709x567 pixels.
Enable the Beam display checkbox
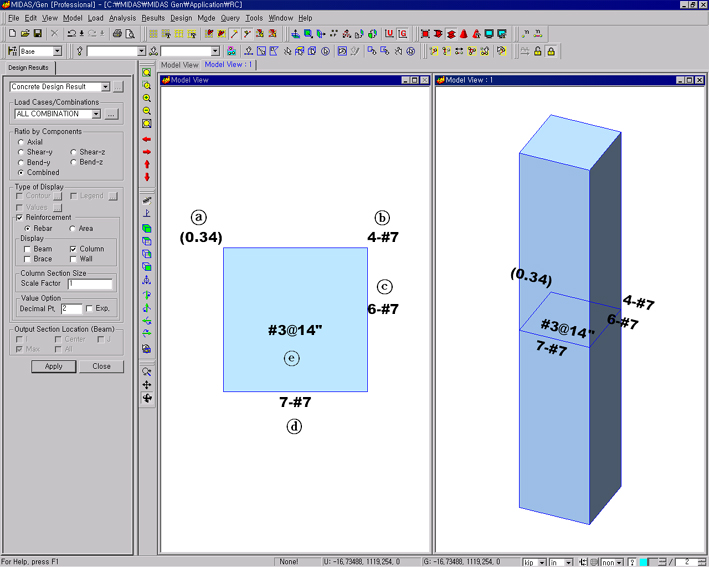click(x=24, y=249)
